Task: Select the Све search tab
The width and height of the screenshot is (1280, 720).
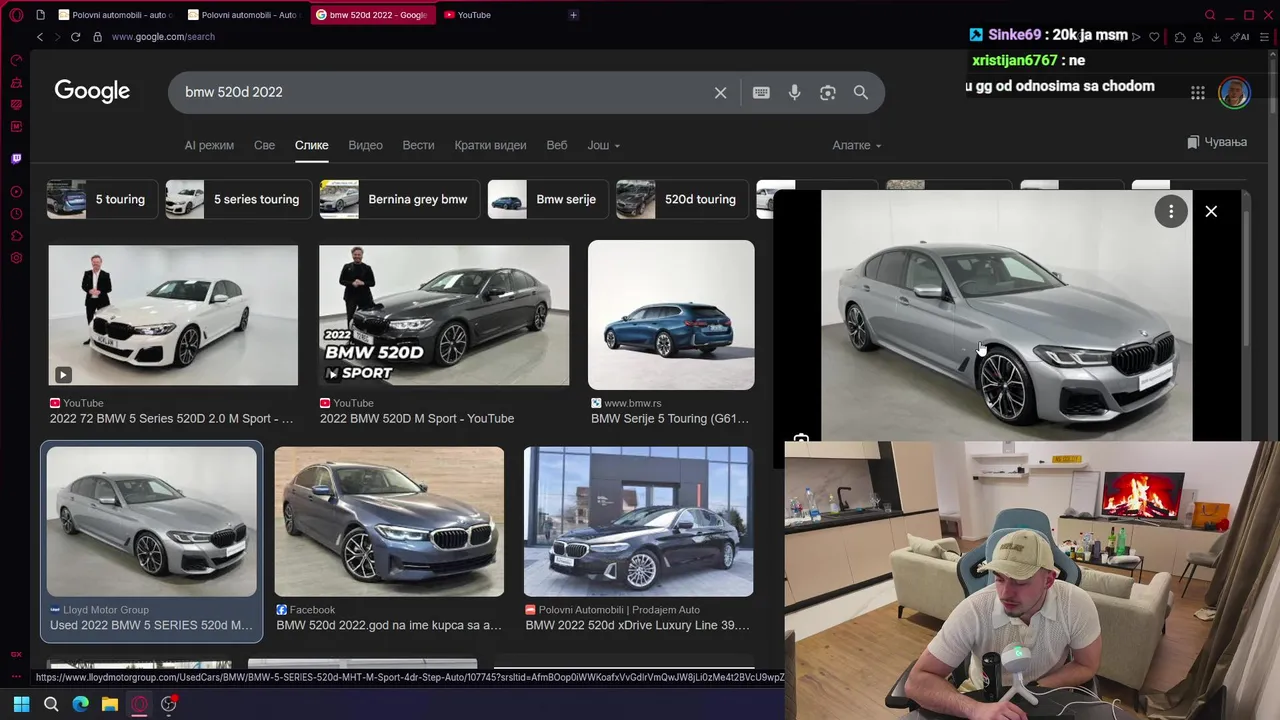Action: [264, 145]
